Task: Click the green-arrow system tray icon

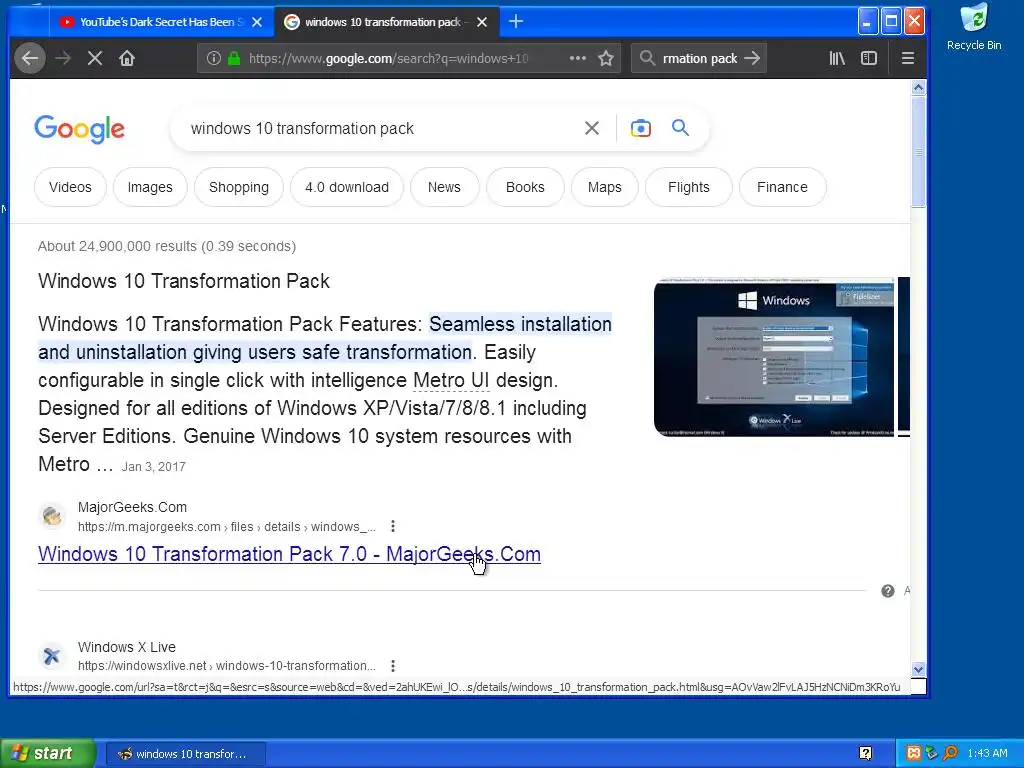Action: coord(932,754)
